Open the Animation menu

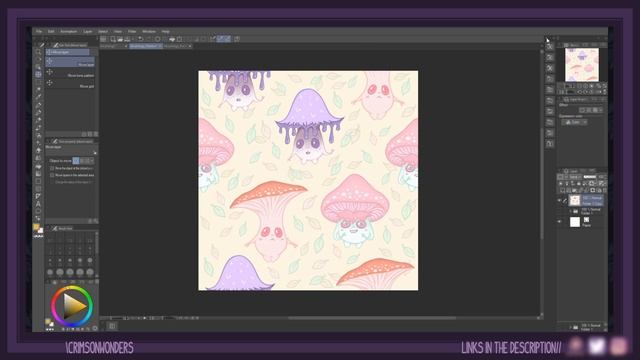(69, 31)
